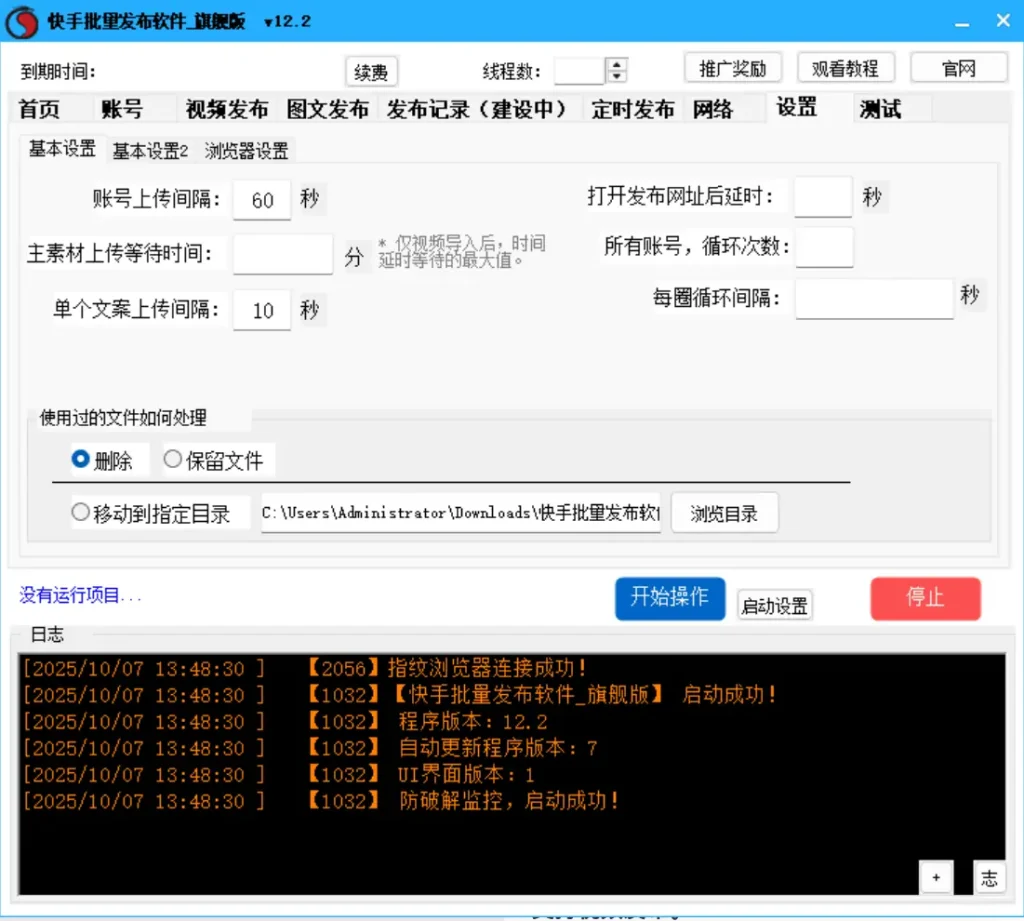
Task: Open the 观看教程 tutorial button
Action: [x=844, y=67]
